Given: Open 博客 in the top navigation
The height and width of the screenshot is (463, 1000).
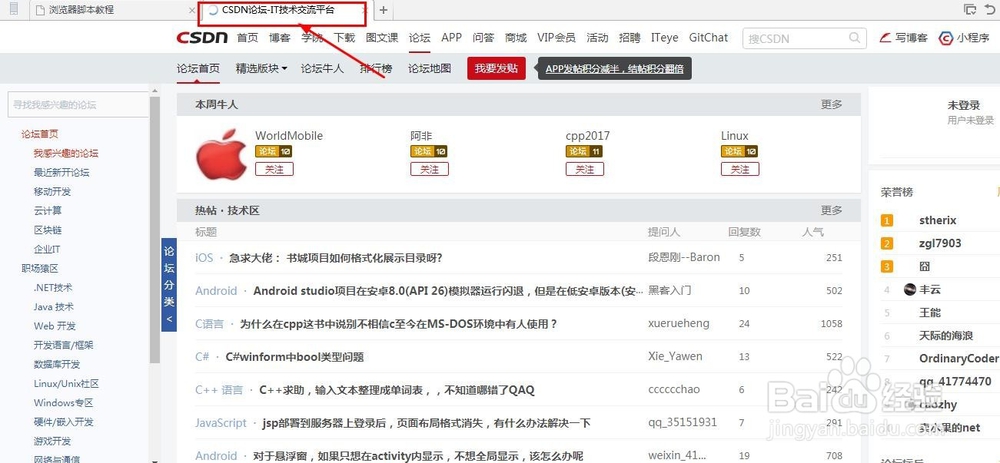Looking at the screenshot, I should coord(279,38).
